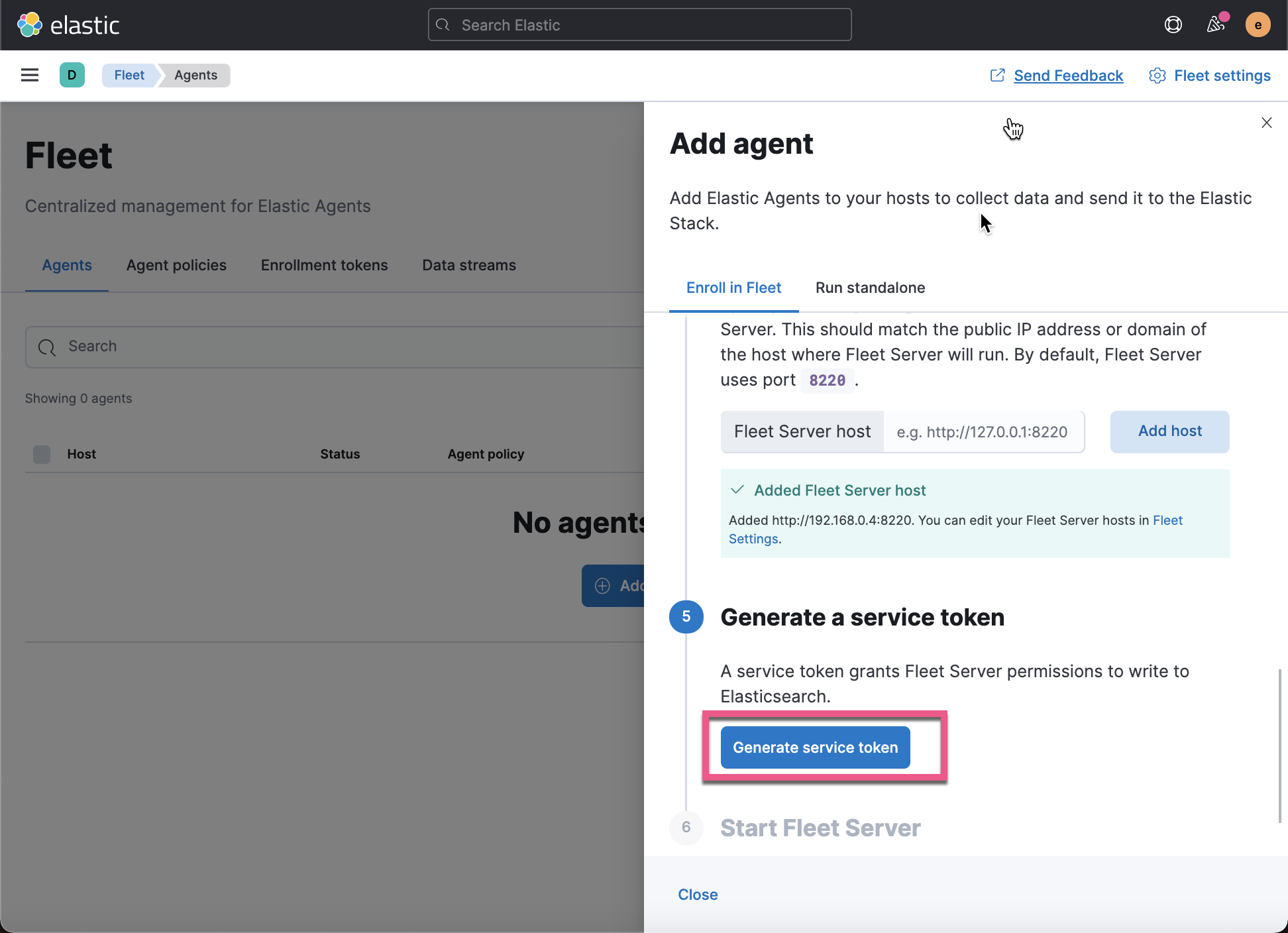Open the Agents tab
Viewport: 1288px width, 933px height.
coord(67,265)
